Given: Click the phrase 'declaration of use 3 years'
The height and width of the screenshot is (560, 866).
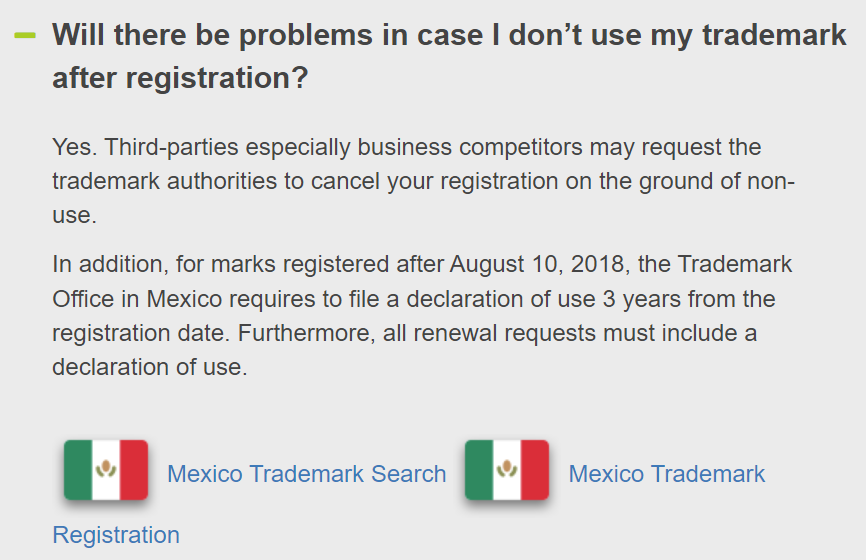Looking at the screenshot, I should (x=542, y=299).
